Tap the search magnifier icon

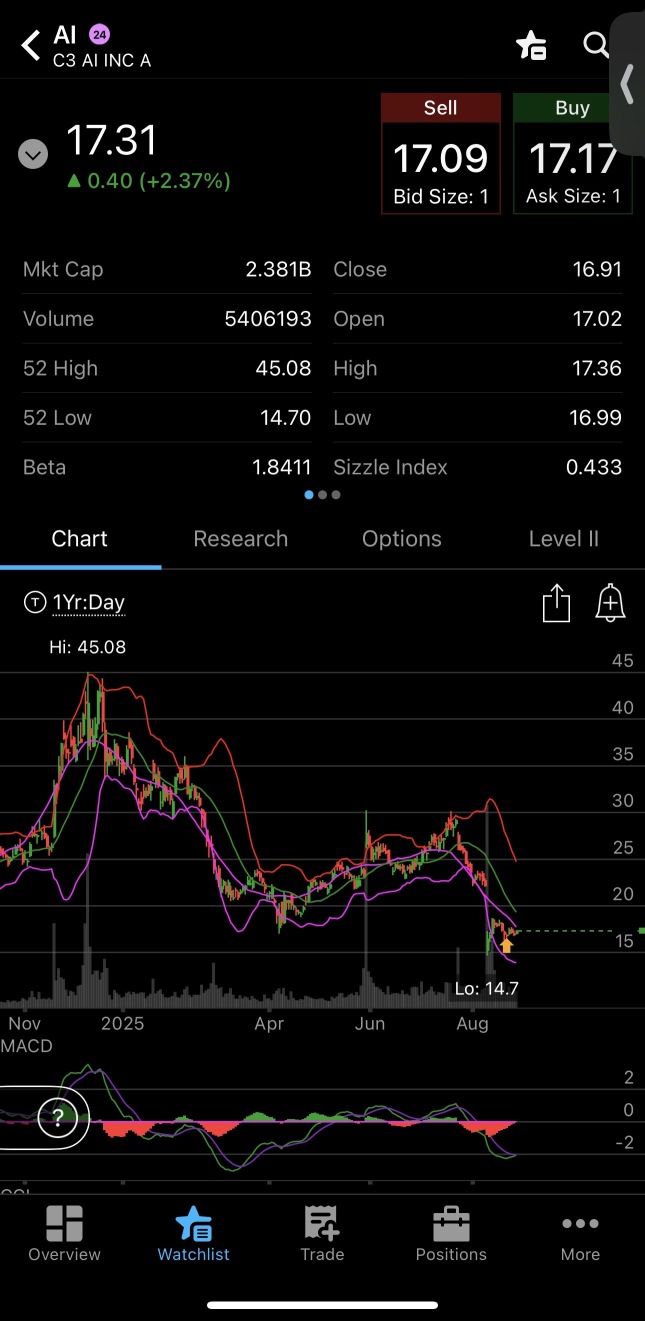tap(596, 45)
